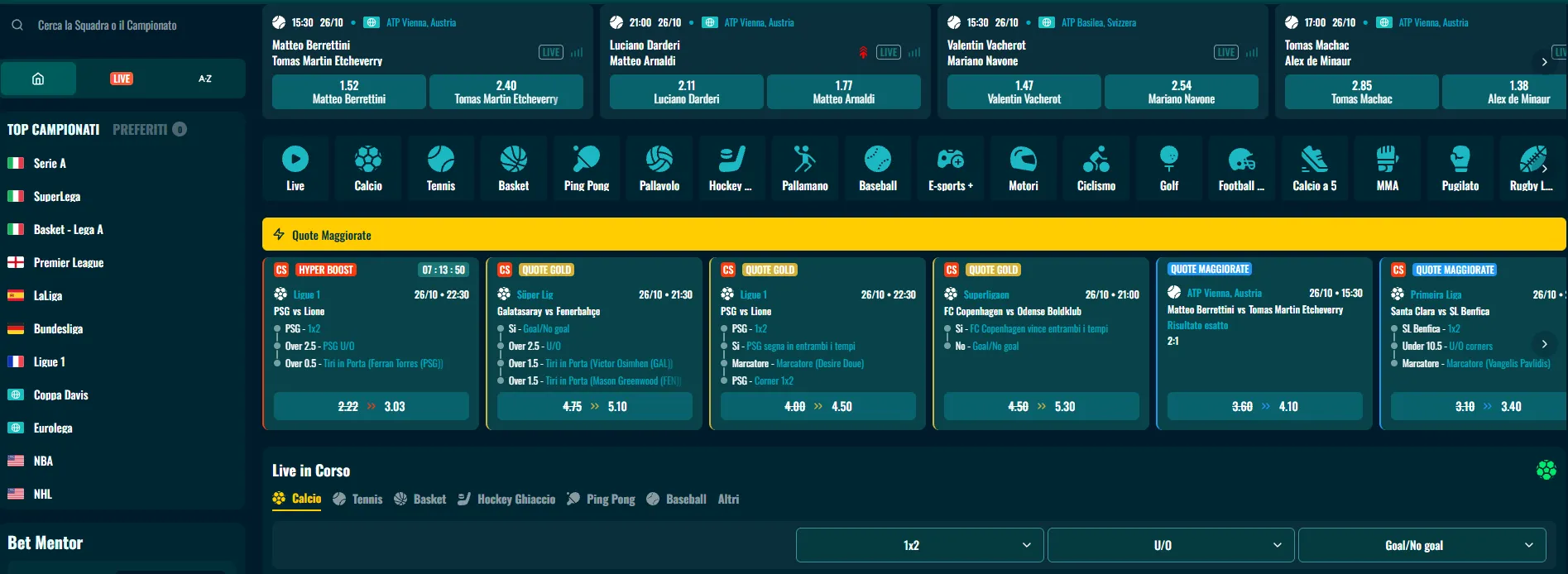Advance Quote Maggiorate cards with right arrow

1544,343
